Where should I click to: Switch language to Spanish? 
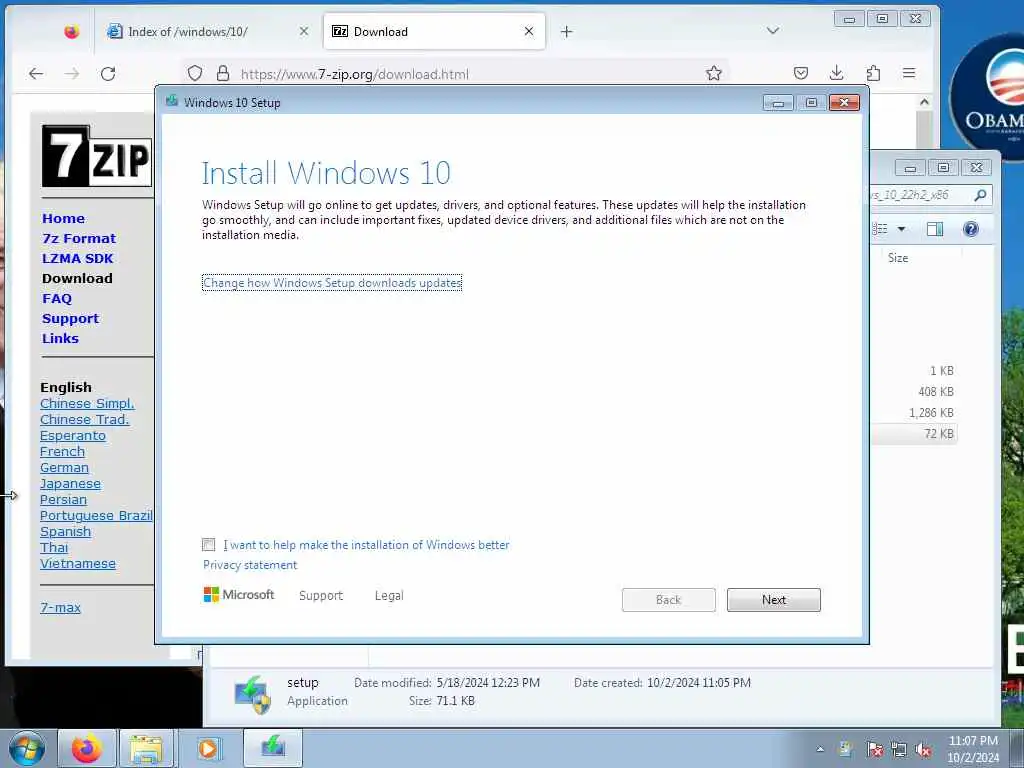coord(65,532)
